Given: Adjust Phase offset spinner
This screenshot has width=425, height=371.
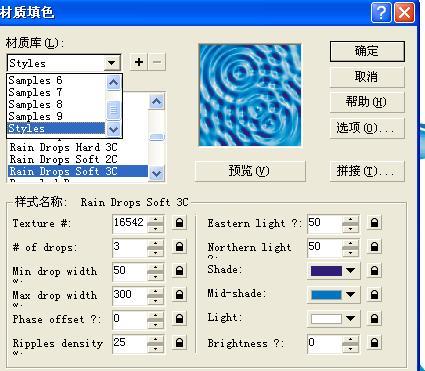Looking at the screenshot, I should [x=155, y=320].
